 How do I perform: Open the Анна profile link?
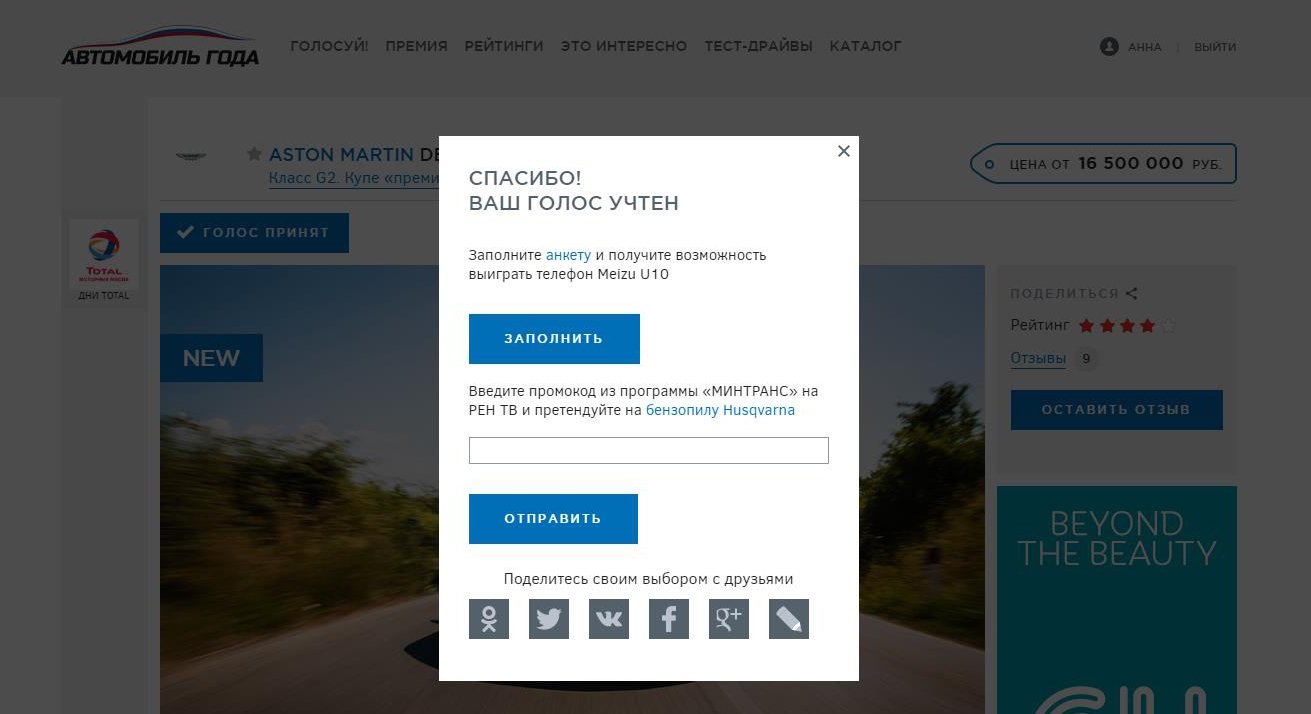click(1145, 47)
